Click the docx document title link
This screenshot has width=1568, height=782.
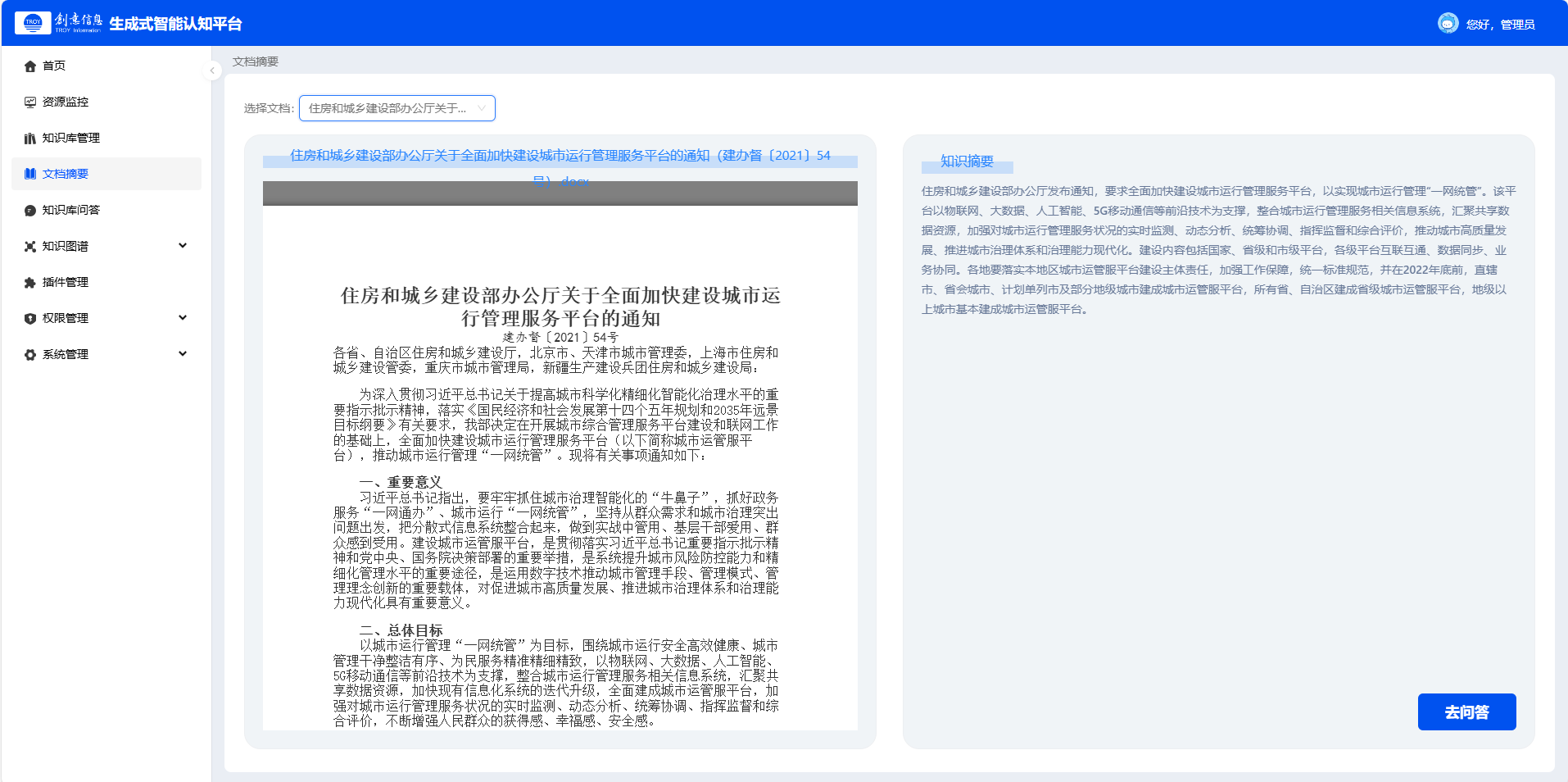point(560,168)
